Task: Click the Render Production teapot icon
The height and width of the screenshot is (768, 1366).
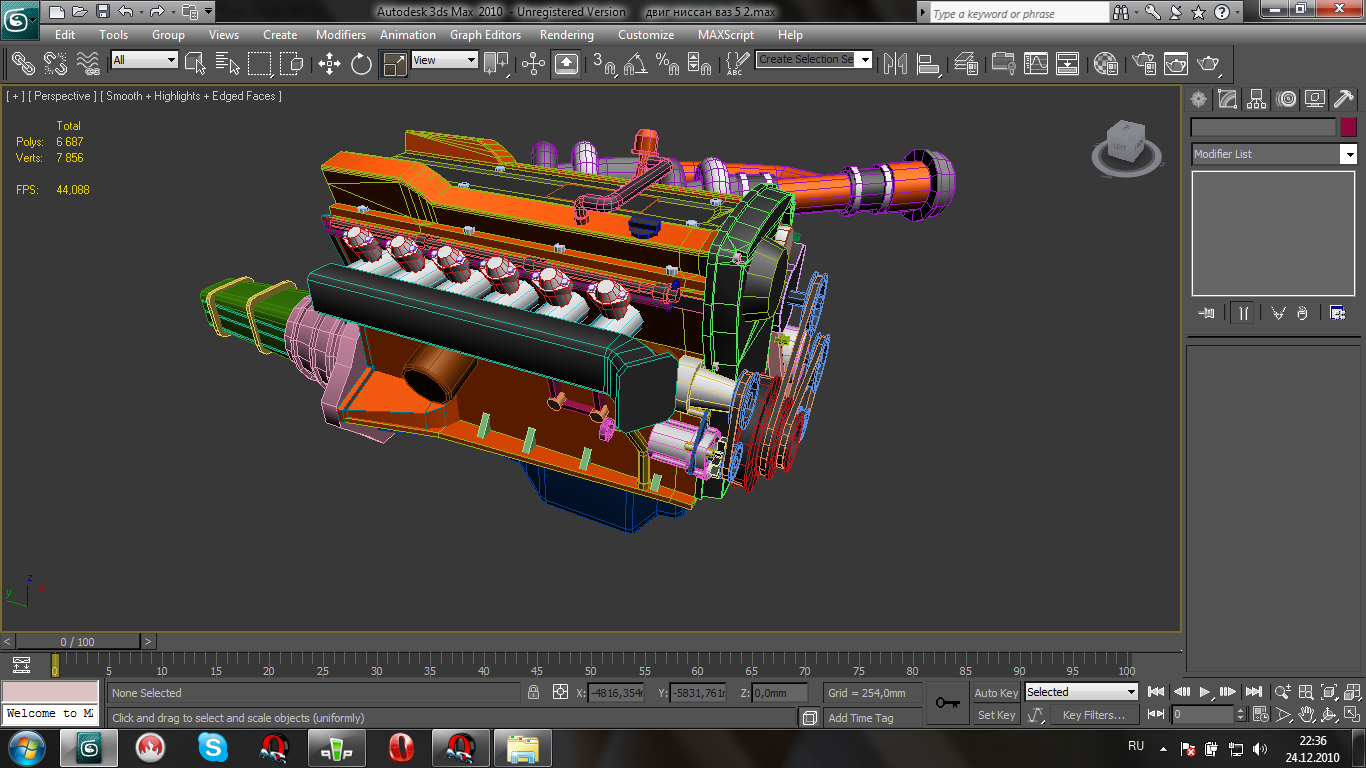Action: pos(1209,64)
